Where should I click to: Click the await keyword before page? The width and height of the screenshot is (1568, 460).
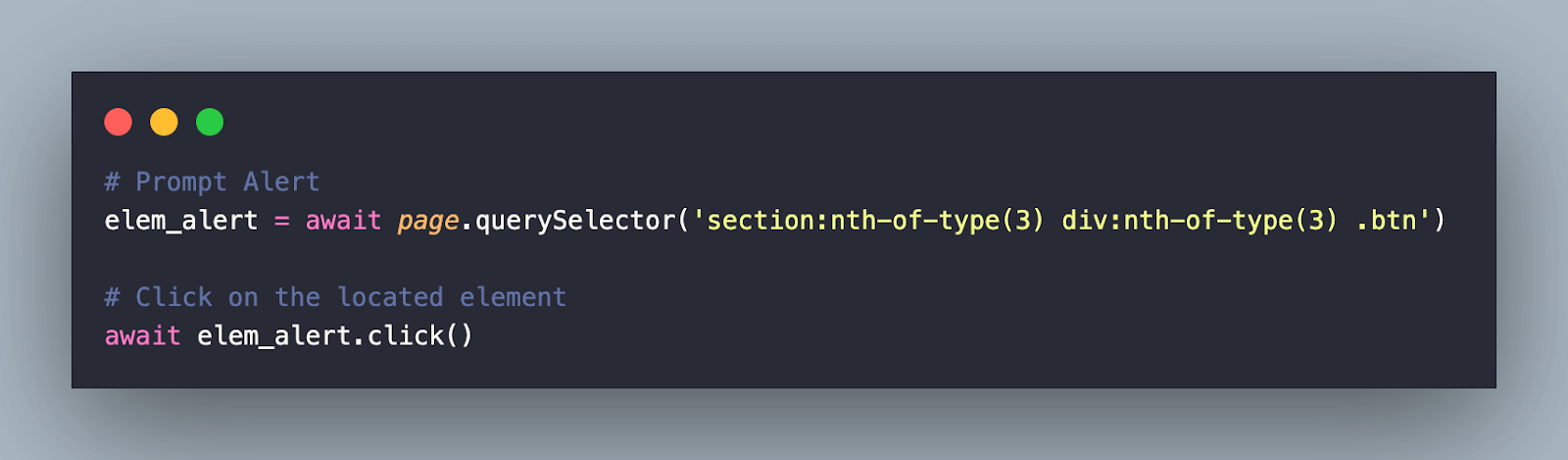343,221
